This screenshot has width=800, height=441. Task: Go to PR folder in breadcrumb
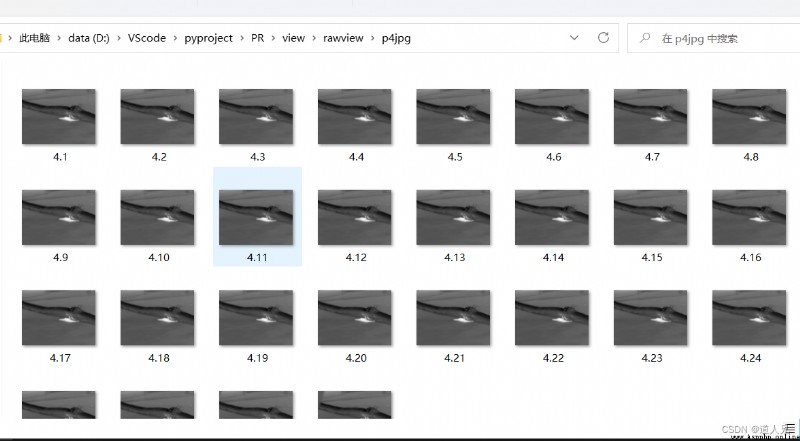258,38
